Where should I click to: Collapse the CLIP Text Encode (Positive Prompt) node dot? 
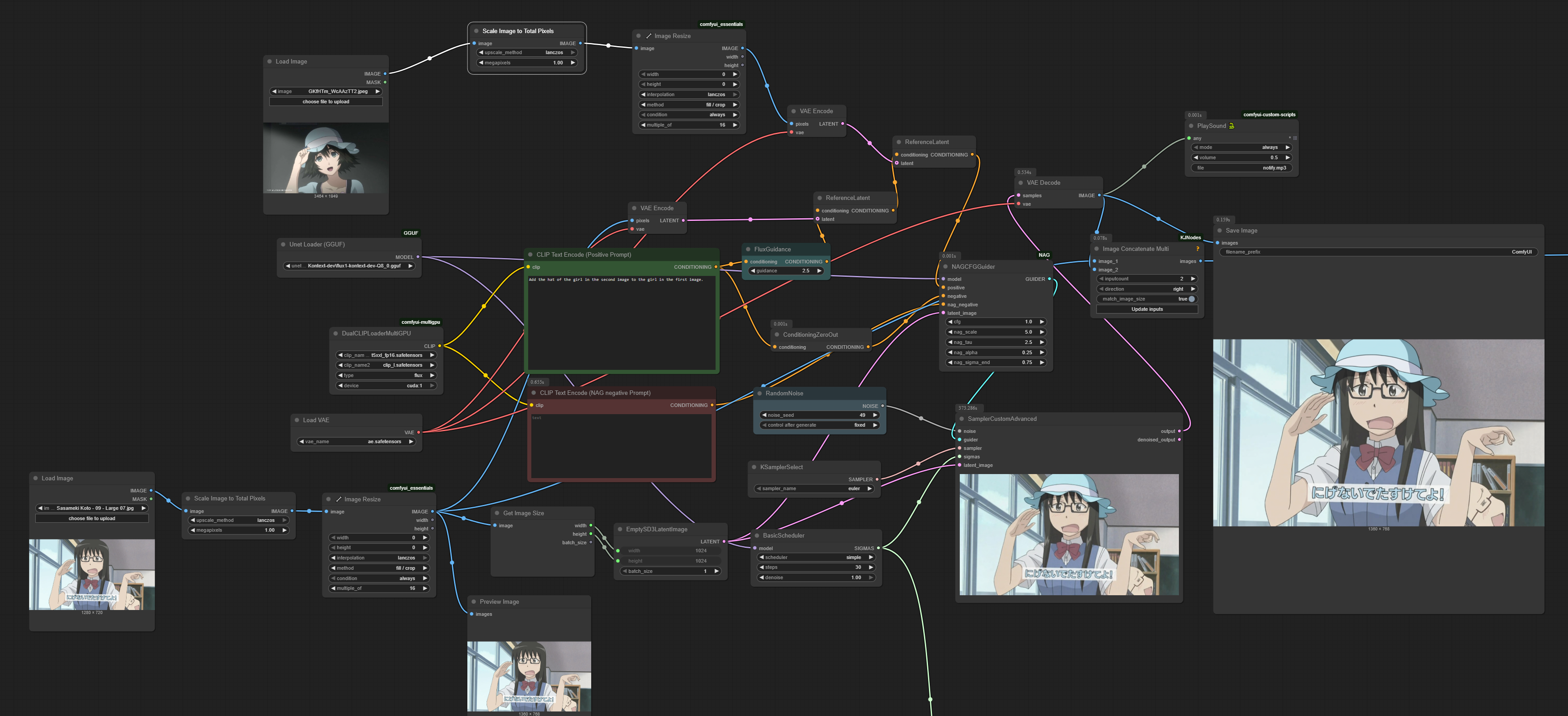530,255
